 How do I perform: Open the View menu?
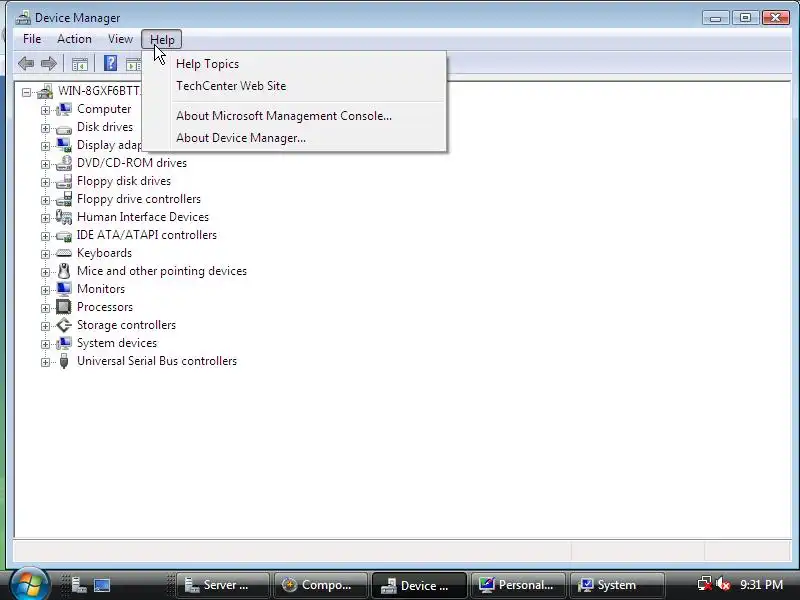pyautogui.click(x=120, y=39)
